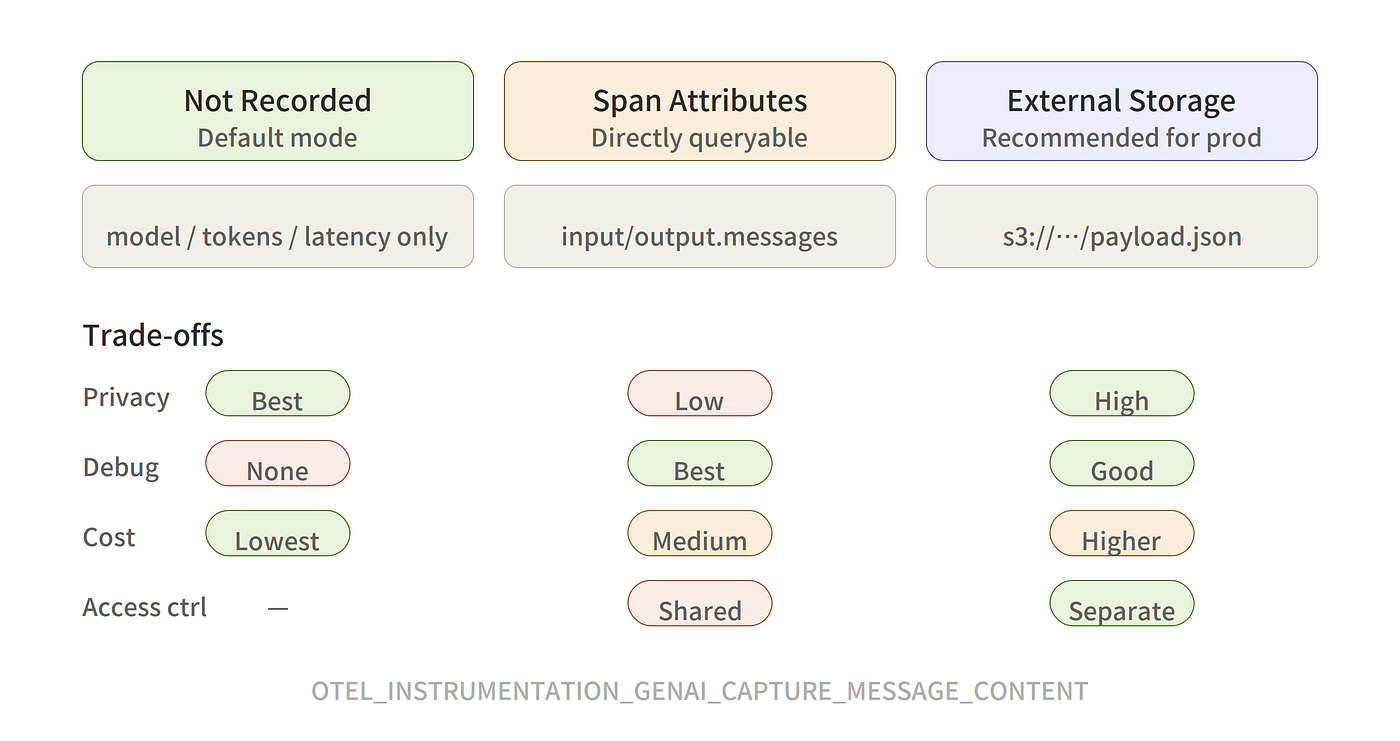Click the Debug Best pill under Span Attributes

[x=699, y=463]
